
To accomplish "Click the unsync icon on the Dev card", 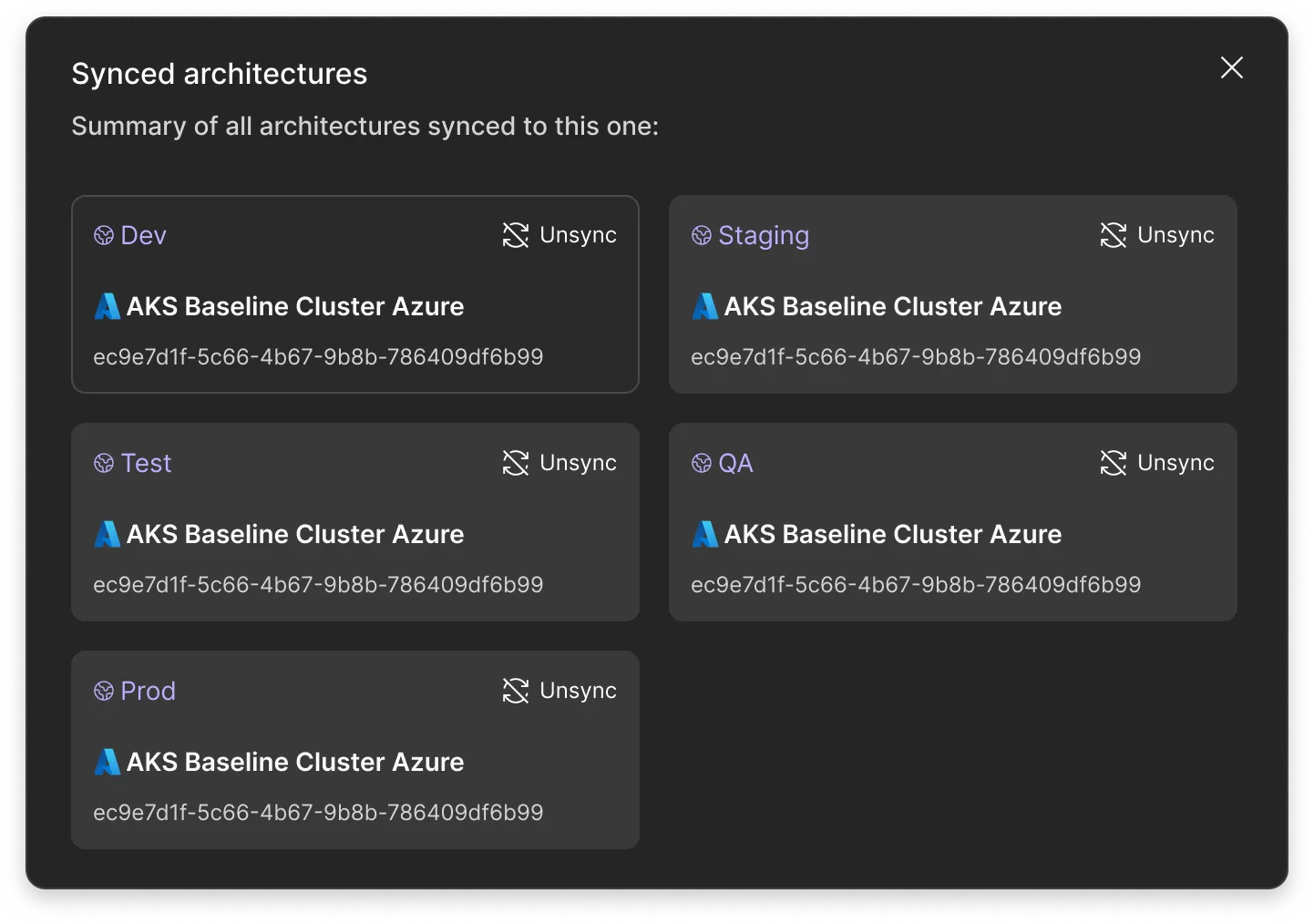I will 516,235.
